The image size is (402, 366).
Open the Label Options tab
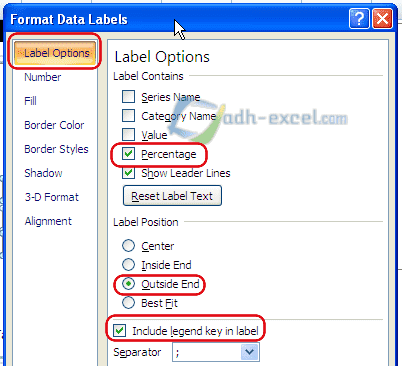click(x=55, y=53)
